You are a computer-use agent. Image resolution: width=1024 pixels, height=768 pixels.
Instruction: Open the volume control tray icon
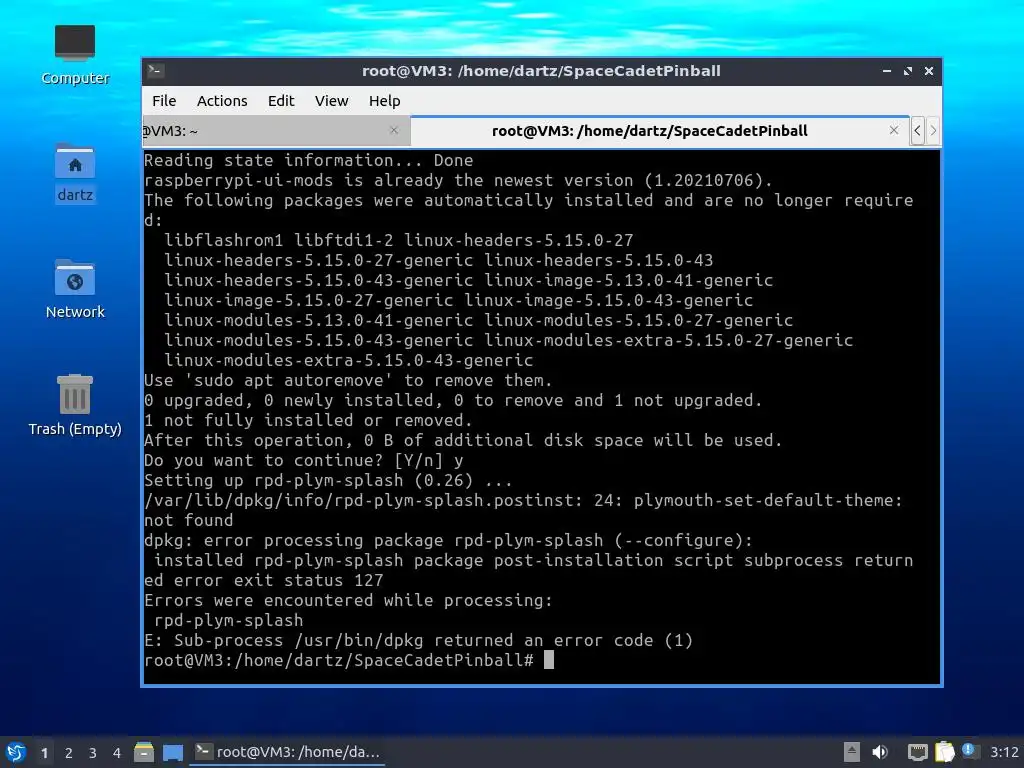tap(880, 752)
